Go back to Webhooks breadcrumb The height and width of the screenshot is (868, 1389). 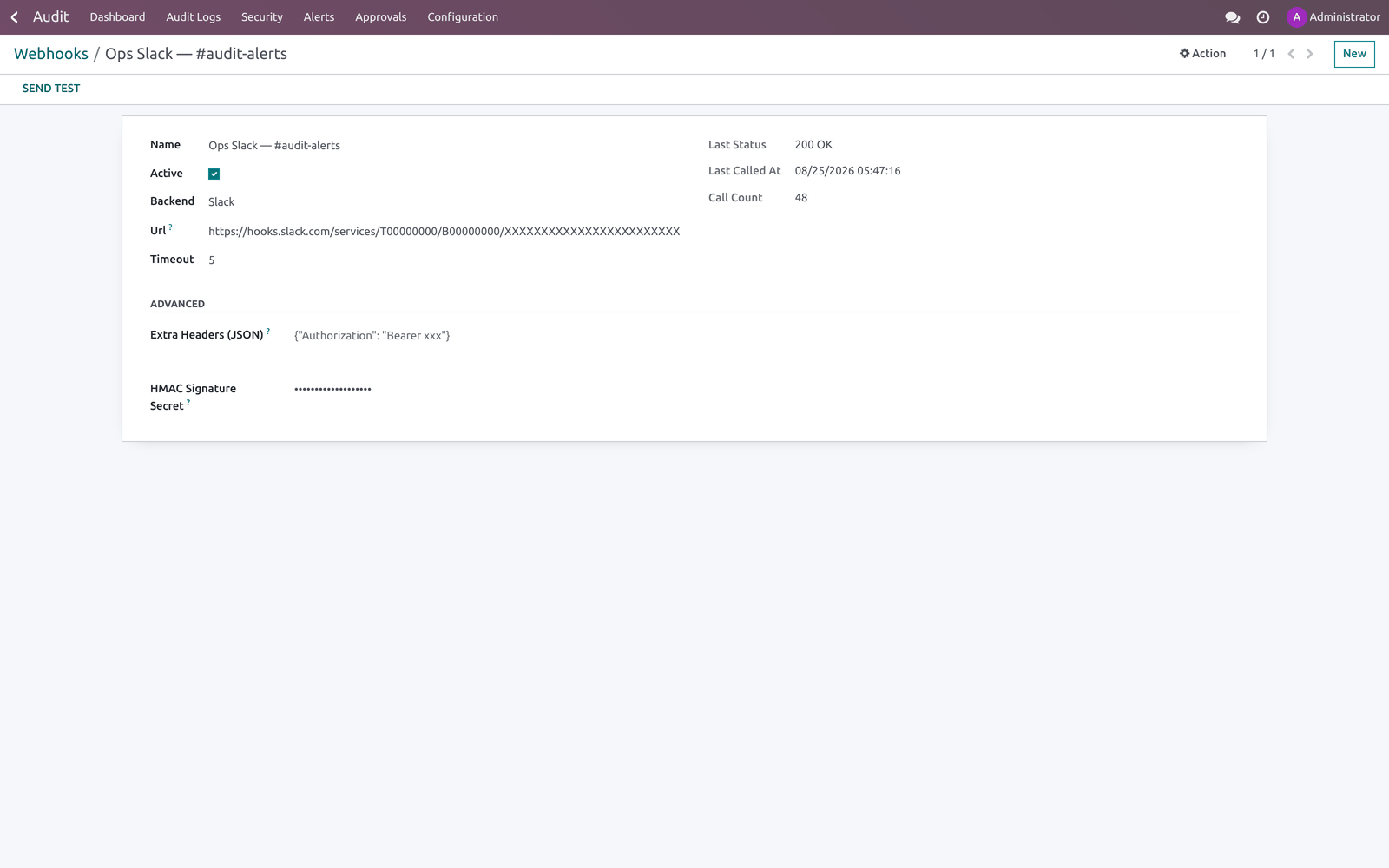coord(51,54)
